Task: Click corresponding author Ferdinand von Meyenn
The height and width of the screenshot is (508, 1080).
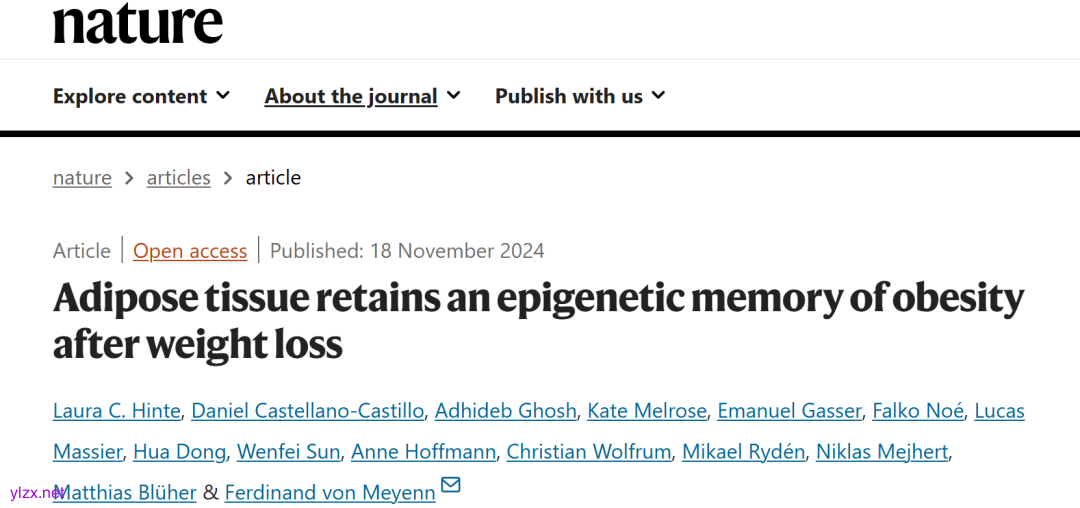Action: tap(330, 492)
